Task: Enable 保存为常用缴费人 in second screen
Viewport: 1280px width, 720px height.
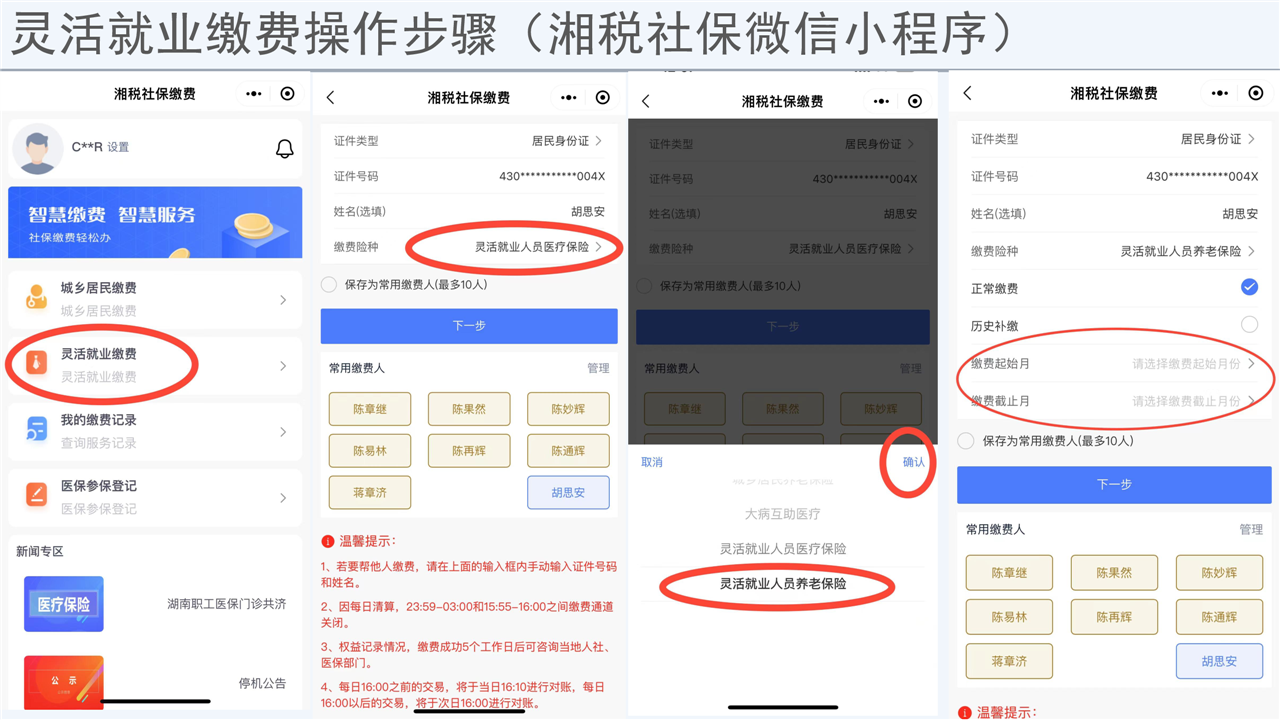Action: coord(329,285)
